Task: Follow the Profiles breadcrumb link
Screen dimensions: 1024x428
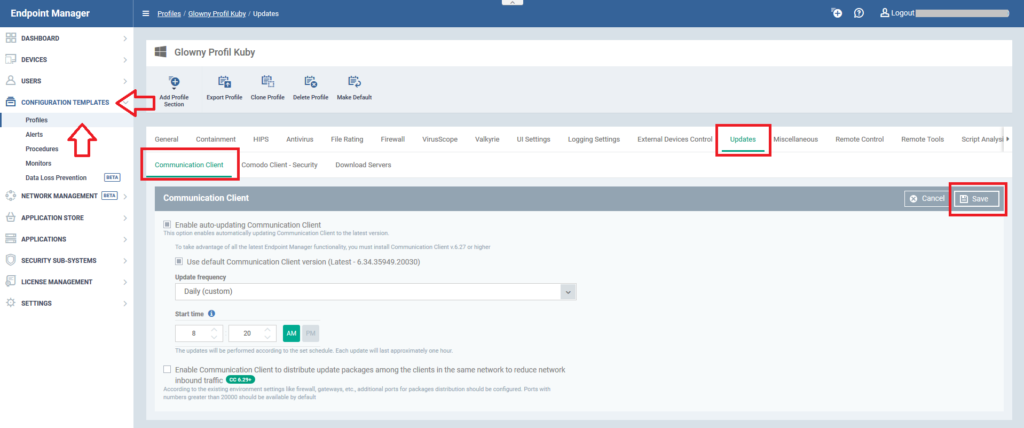Action: (x=169, y=14)
